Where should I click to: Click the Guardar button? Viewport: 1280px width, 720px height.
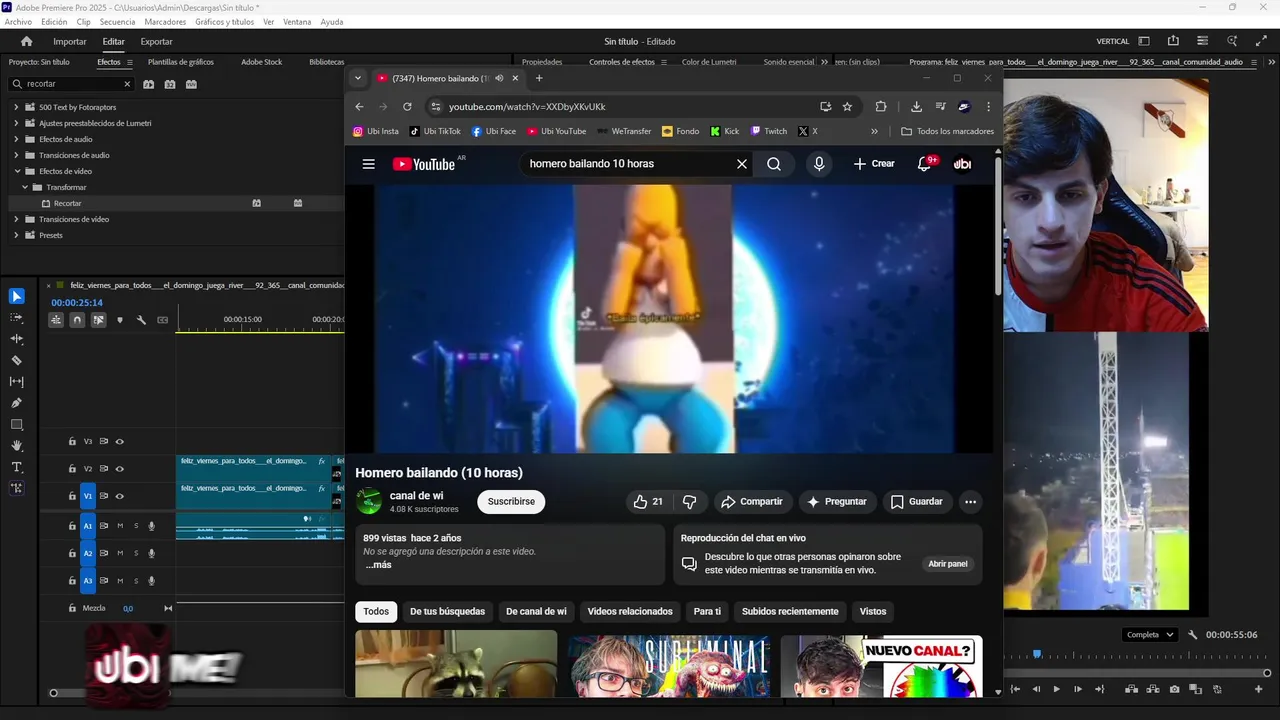tap(916, 501)
